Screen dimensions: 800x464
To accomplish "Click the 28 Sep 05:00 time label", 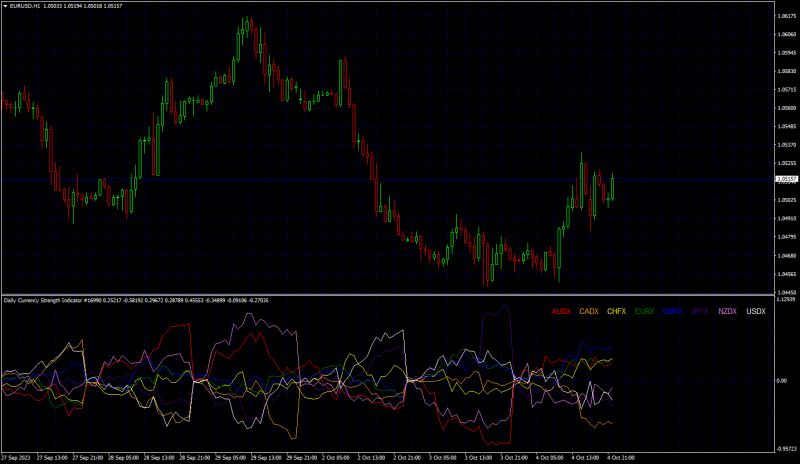I will (x=123, y=458).
